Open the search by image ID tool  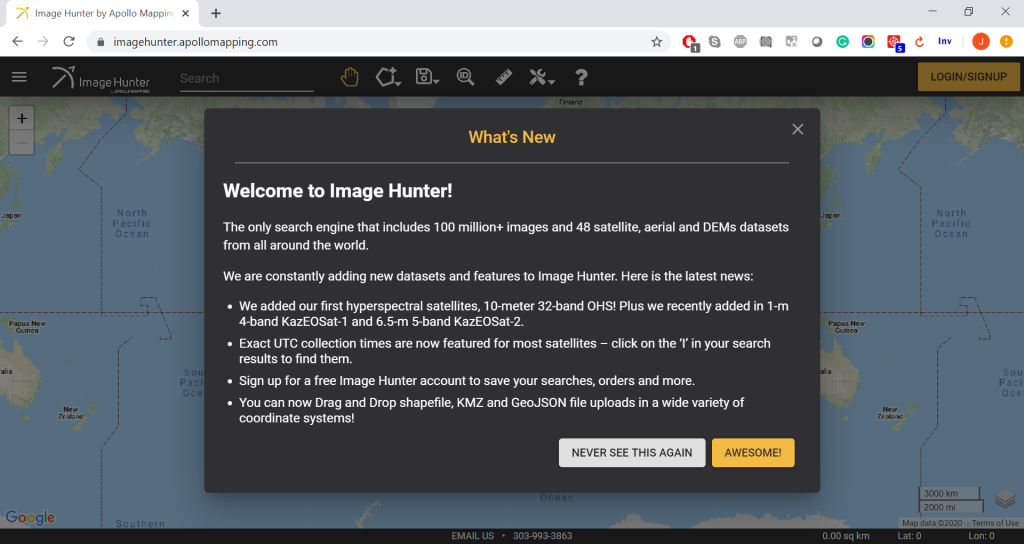(x=466, y=77)
